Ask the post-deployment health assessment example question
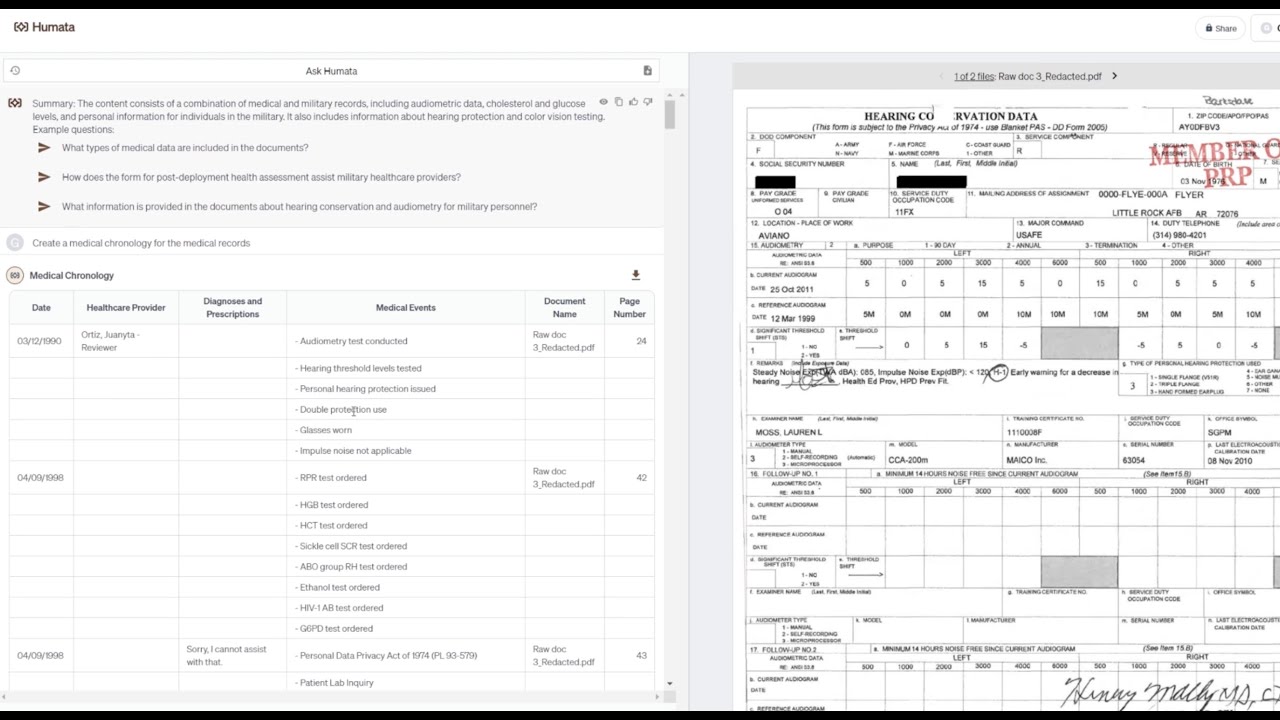The width and height of the screenshot is (1280, 720). click(261, 177)
